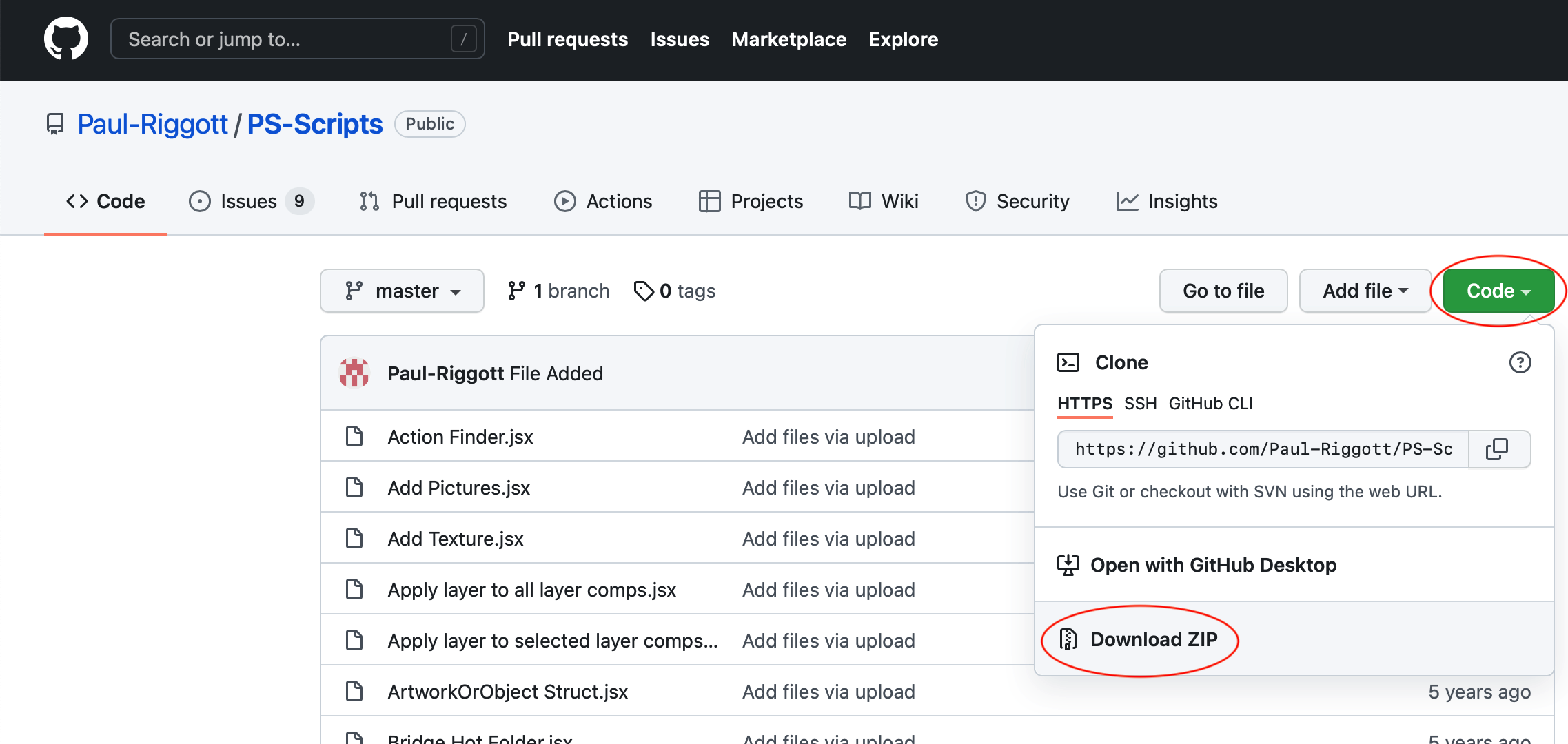Click Download ZIP
Viewport: 1568px width, 744px height.
[1153, 639]
